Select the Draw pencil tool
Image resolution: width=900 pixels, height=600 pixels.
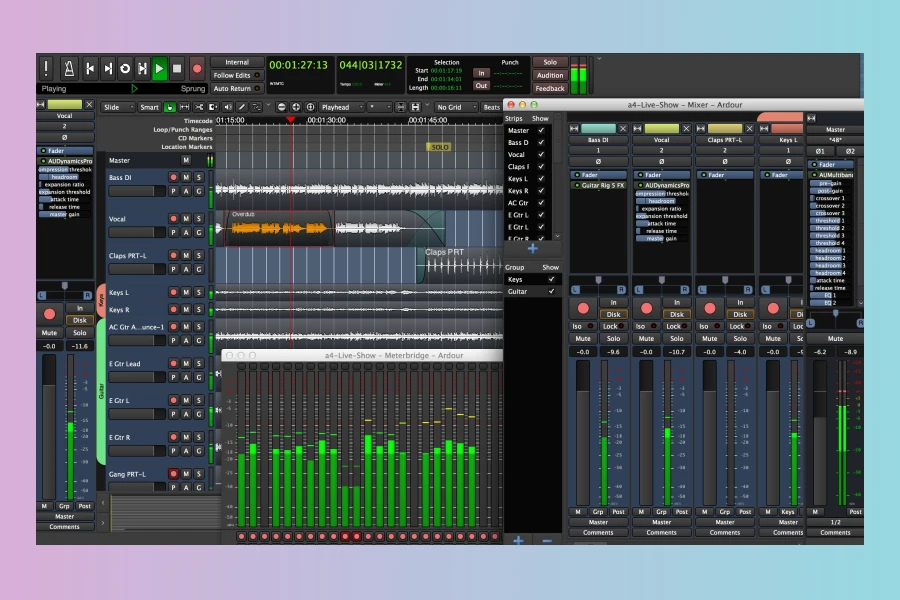coord(242,107)
